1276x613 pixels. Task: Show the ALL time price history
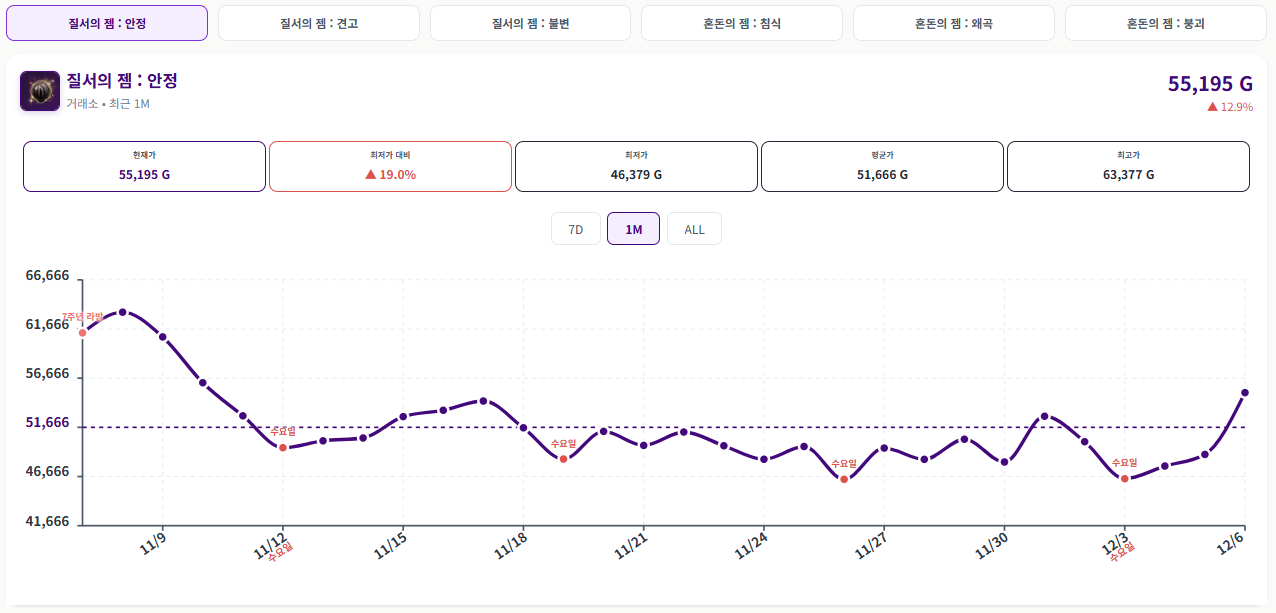(x=694, y=229)
